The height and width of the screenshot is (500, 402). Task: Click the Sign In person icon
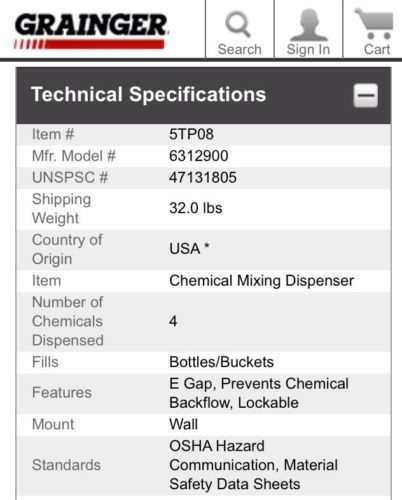pos(309,25)
